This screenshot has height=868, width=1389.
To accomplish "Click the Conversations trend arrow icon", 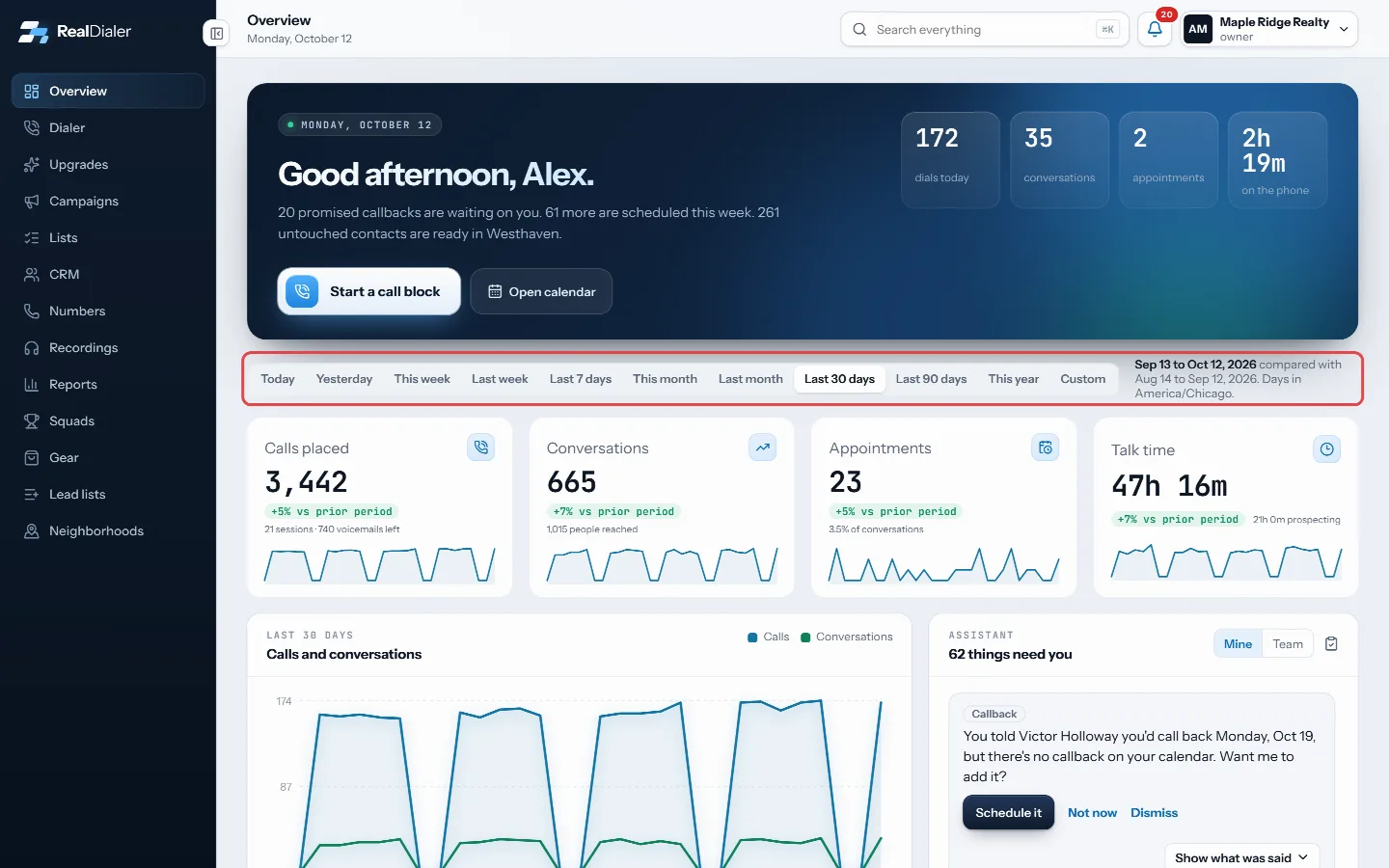I will [x=763, y=448].
